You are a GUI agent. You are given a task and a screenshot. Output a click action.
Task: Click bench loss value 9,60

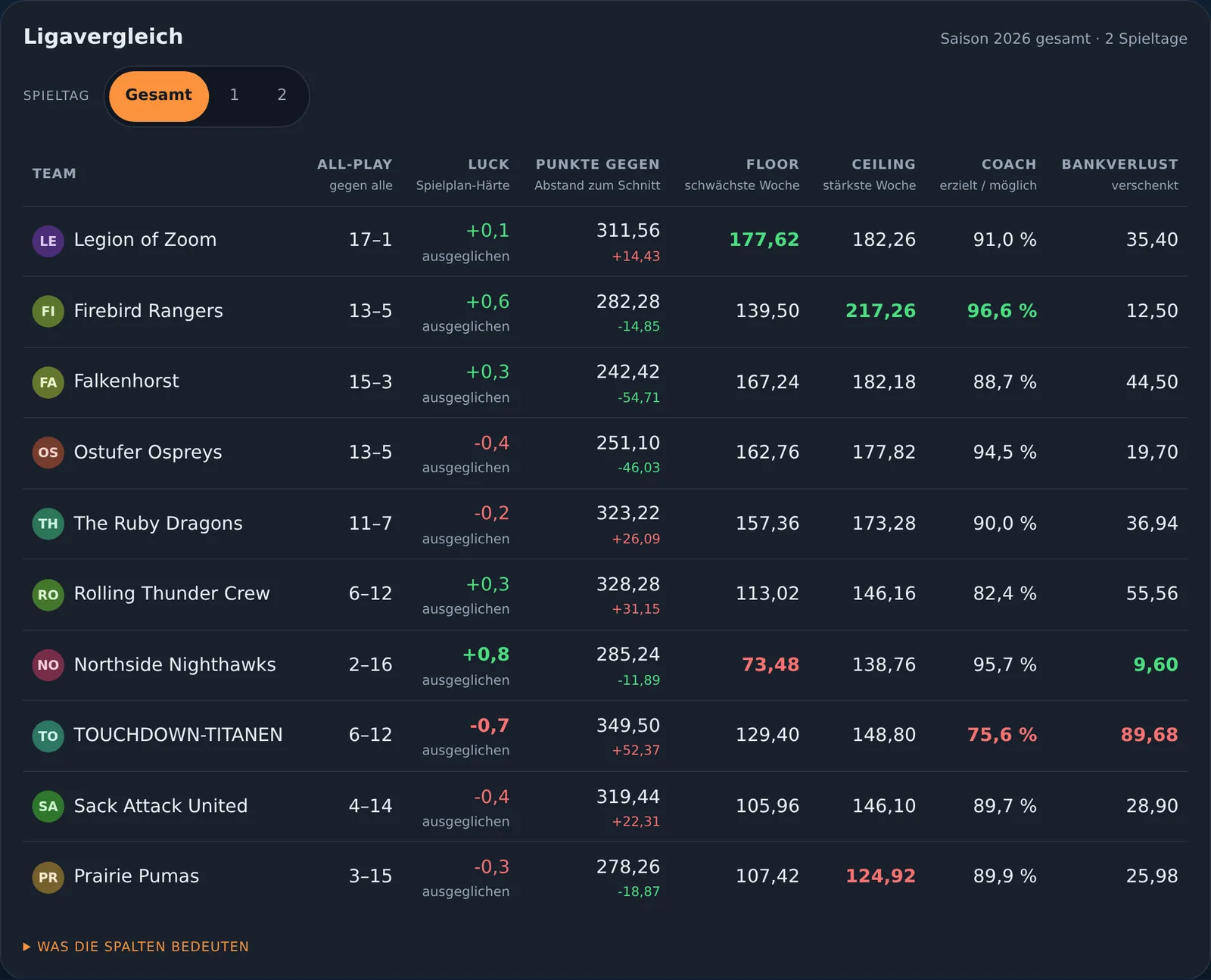[x=1156, y=664]
